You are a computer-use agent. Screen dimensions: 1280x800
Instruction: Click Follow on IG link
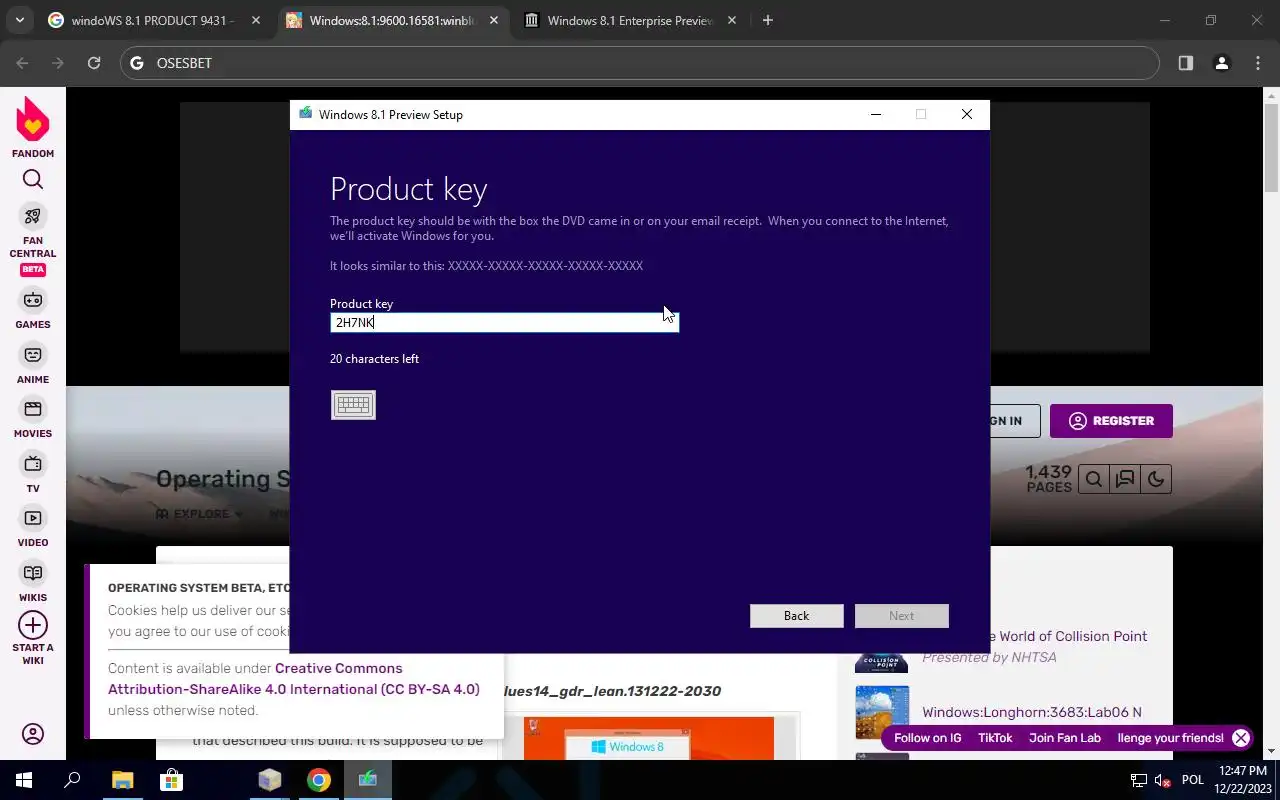point(927,738)
